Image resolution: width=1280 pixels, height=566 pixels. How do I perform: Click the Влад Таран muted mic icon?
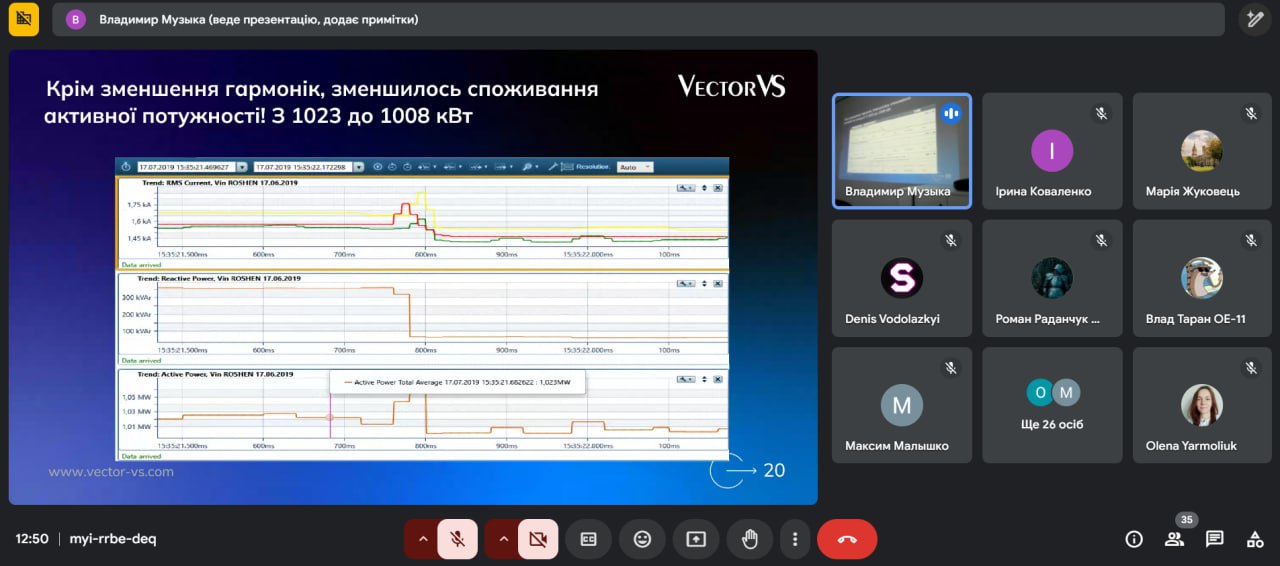click(1251, 240)
